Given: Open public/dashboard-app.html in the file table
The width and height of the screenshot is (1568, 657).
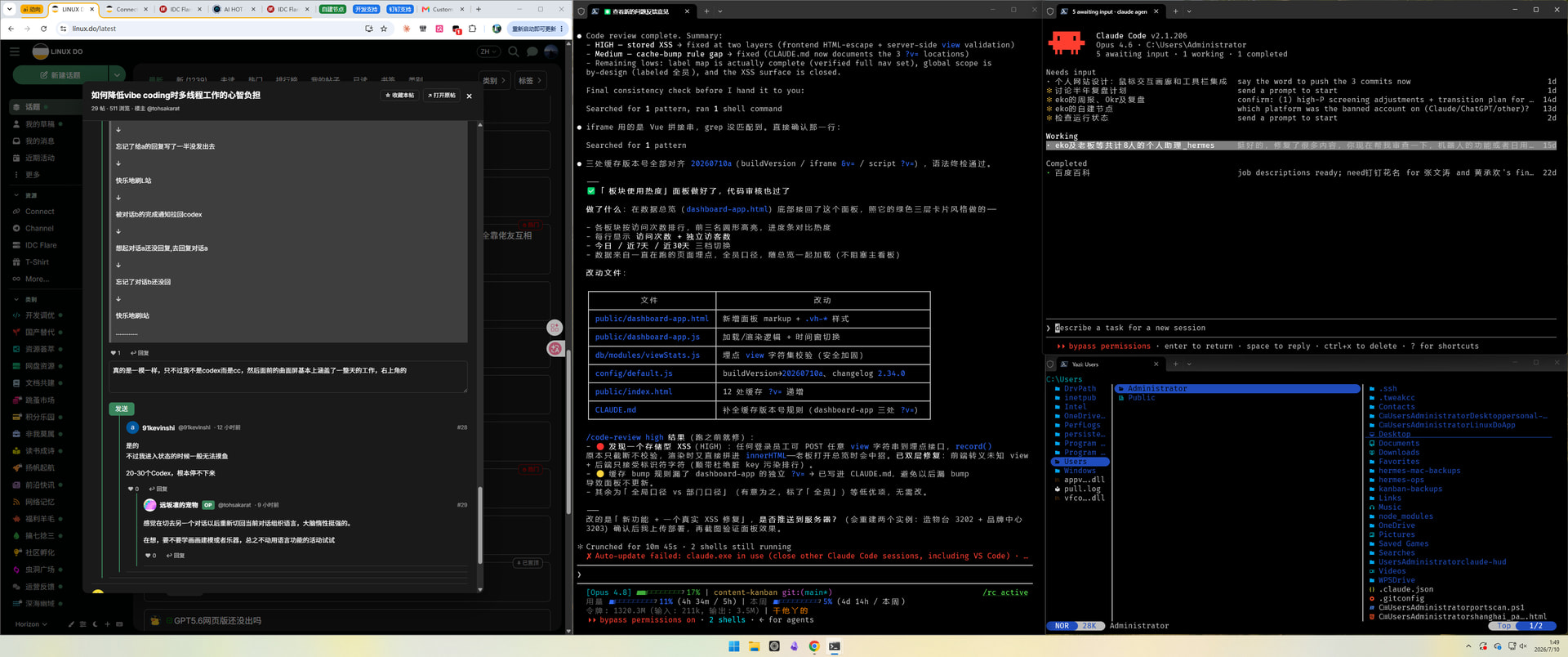Looking at the screenshot, I should [652, 319].
